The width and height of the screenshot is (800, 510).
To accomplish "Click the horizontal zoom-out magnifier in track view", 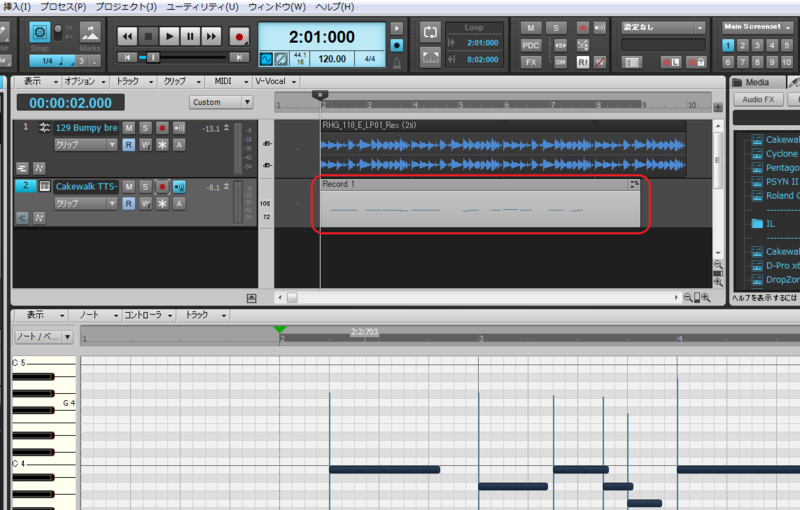I will (x=688, y=297).
